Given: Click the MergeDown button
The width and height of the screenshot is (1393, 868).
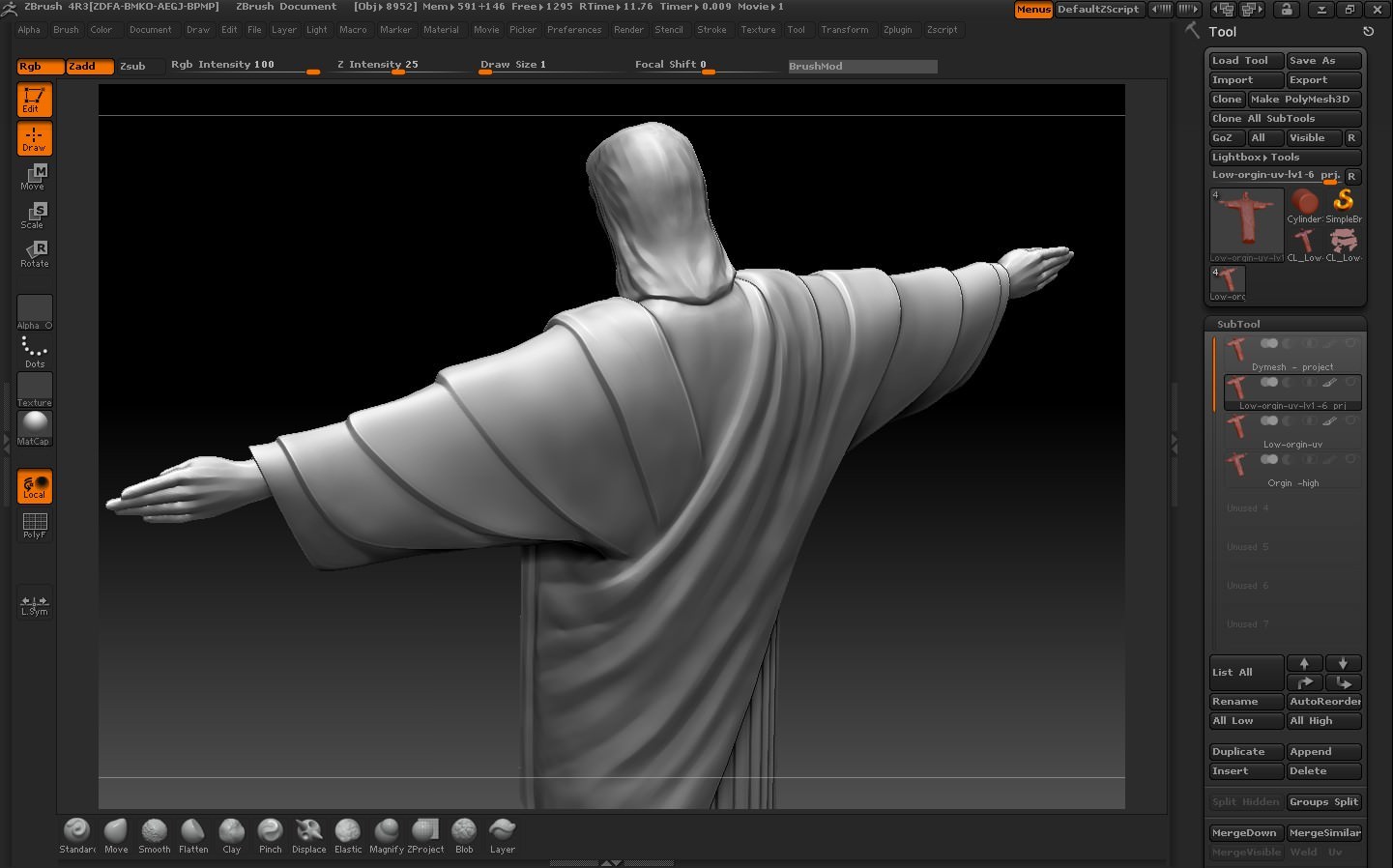Looking at the screenshot, I should (1247, 832).
